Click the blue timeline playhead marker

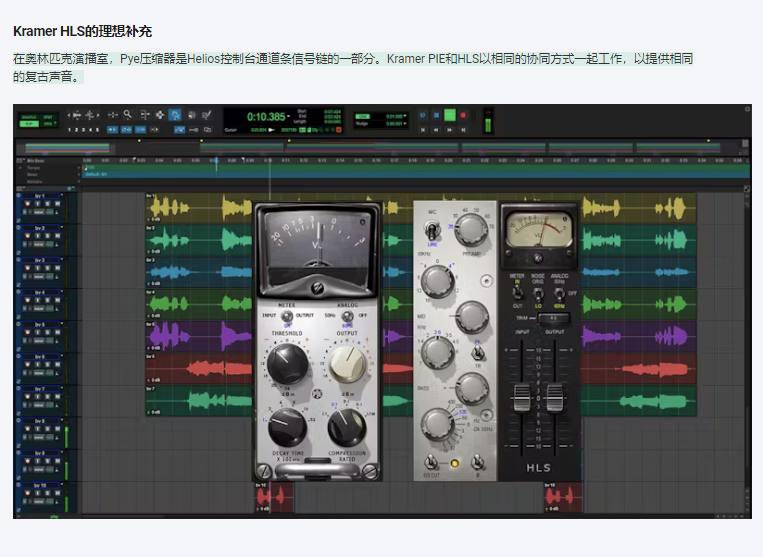(216, 161)
